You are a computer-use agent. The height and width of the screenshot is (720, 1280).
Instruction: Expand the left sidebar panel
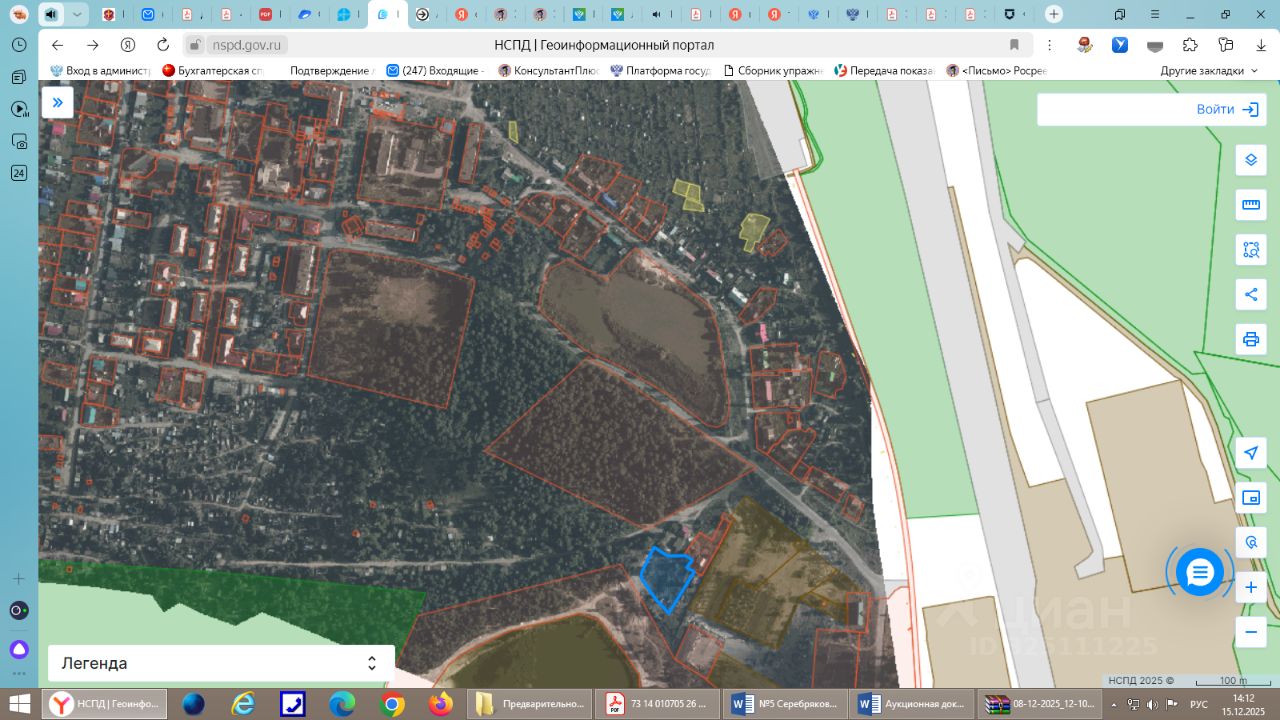pyautogui.click(x=58, y=102)
